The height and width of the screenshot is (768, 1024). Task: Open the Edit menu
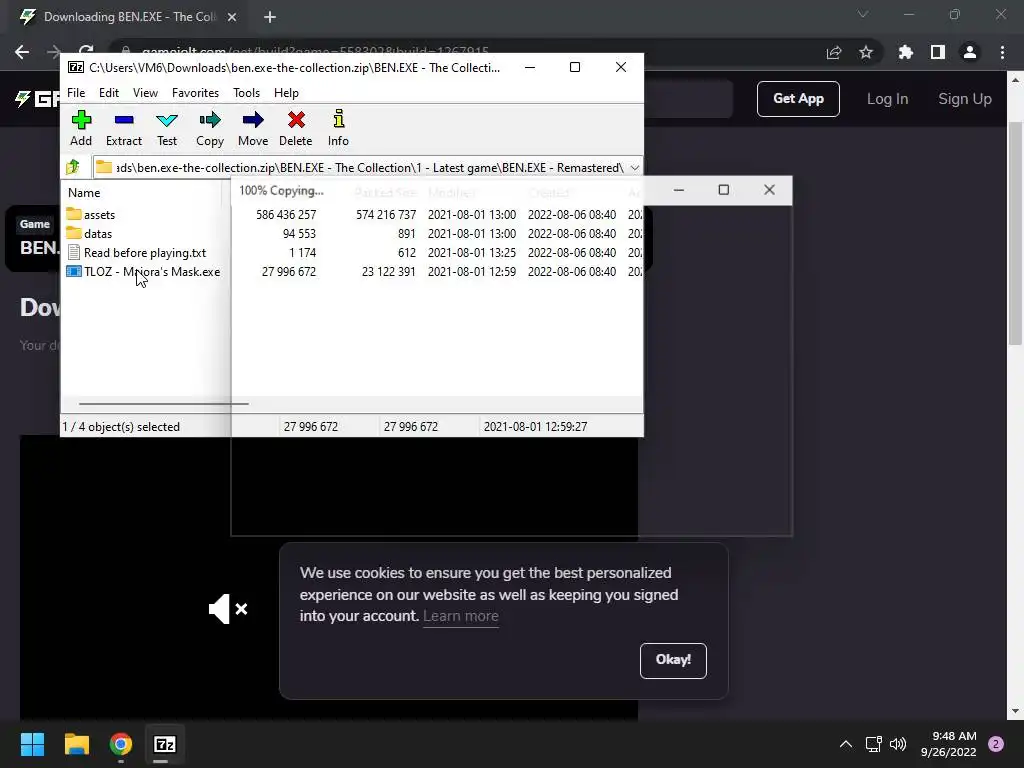pos(108,93)
